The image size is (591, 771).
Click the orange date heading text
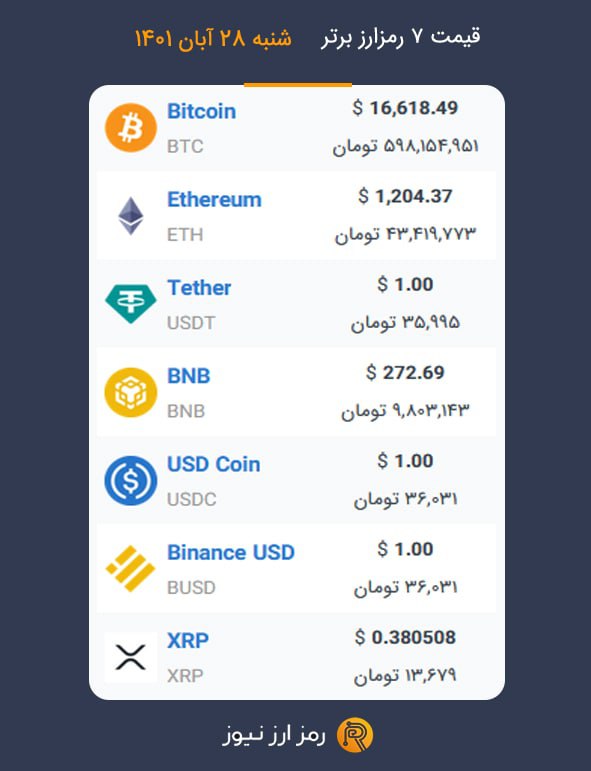[213, 38]
